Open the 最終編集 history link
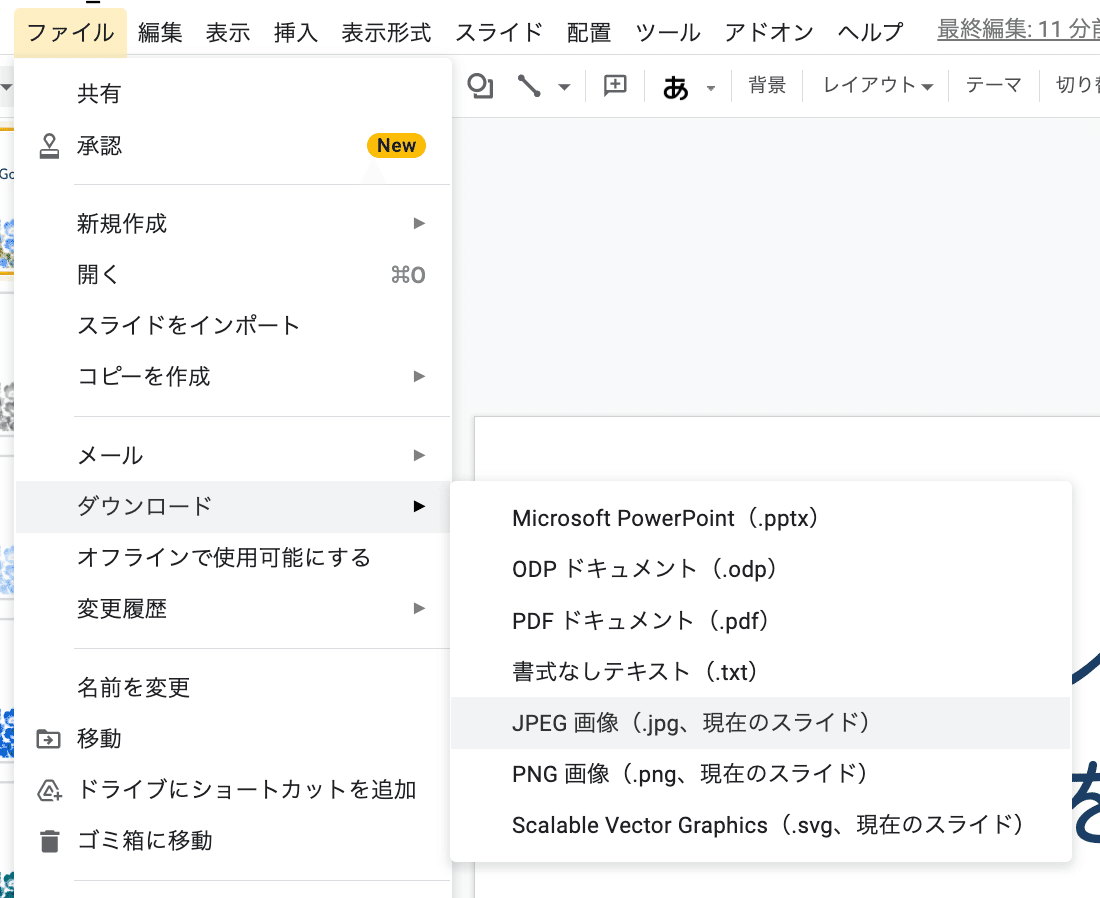This screenshot has height=898, width=1100. point(1018,29)
